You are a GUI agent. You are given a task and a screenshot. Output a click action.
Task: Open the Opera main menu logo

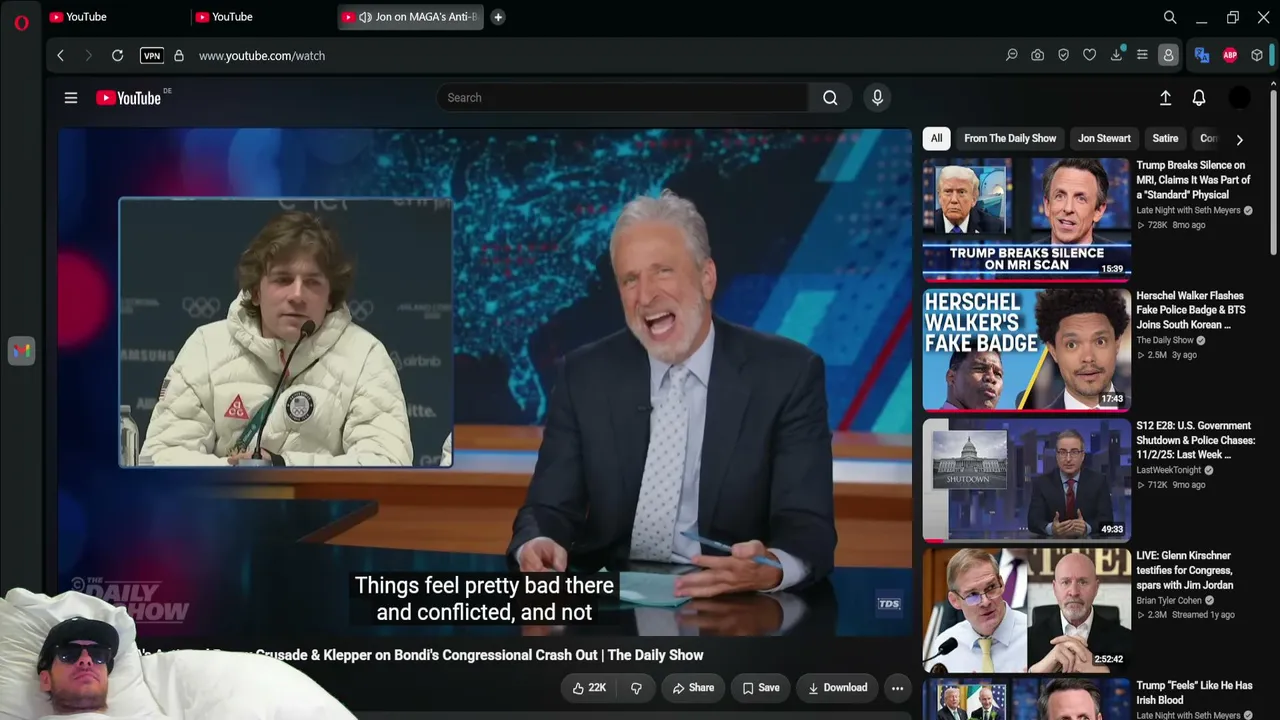click(x=21, y=22)
